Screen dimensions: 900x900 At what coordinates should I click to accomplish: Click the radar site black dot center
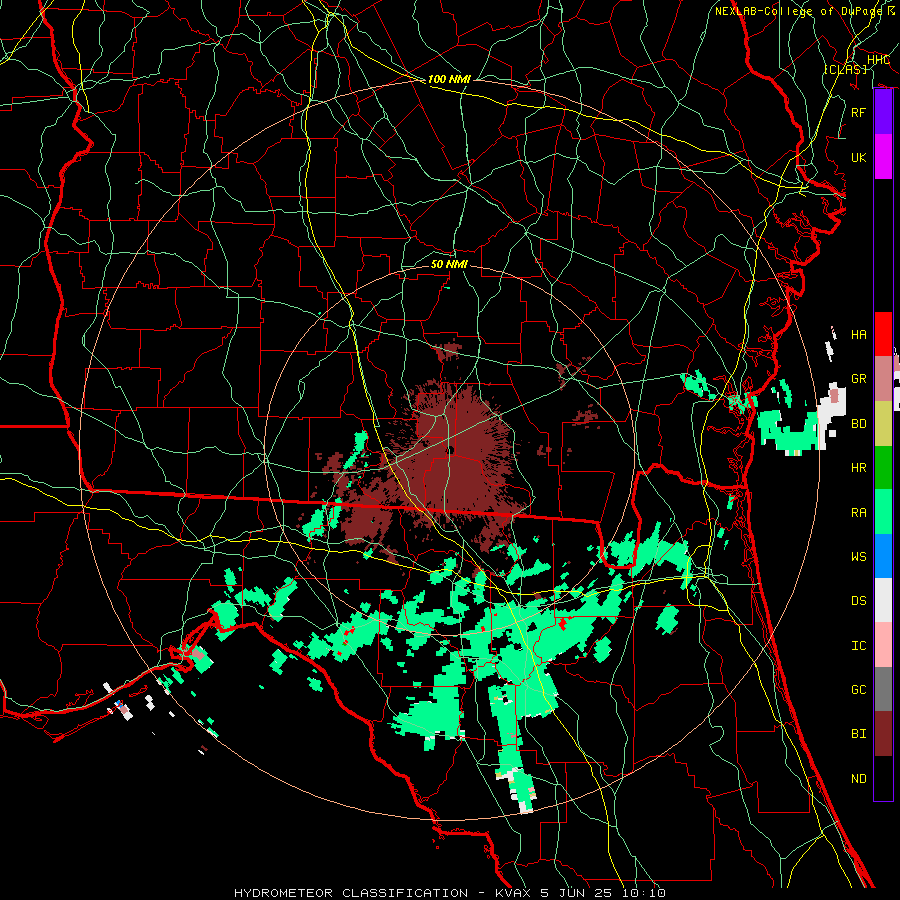[x=451, y=450]
